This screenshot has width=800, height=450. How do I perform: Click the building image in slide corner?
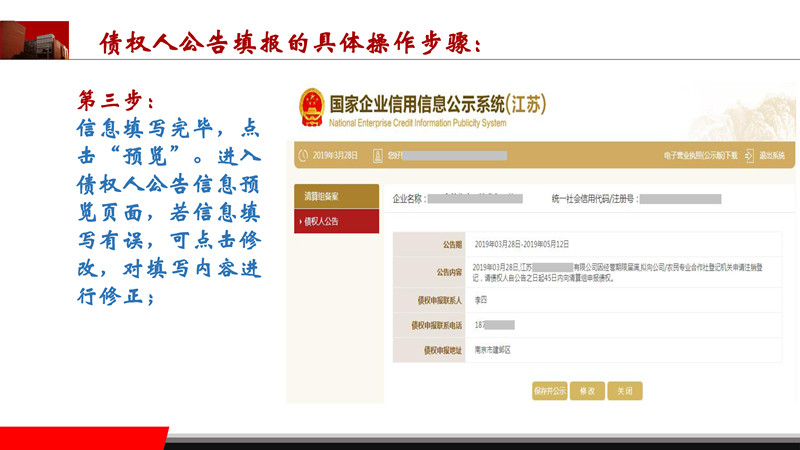(x=35, y=40)
